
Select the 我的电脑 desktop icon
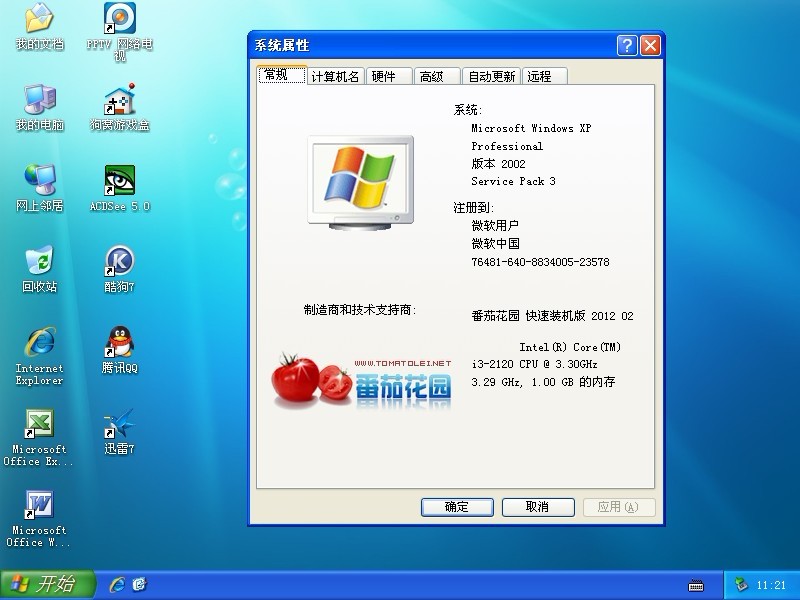point(39,101)
